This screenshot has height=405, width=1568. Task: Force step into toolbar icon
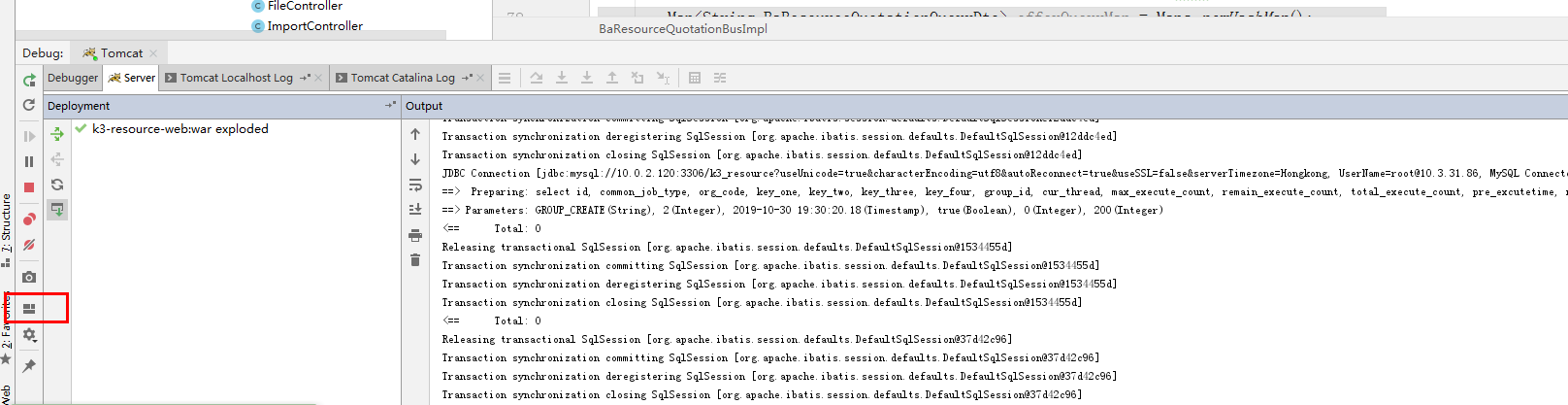(x=586, y=78)
